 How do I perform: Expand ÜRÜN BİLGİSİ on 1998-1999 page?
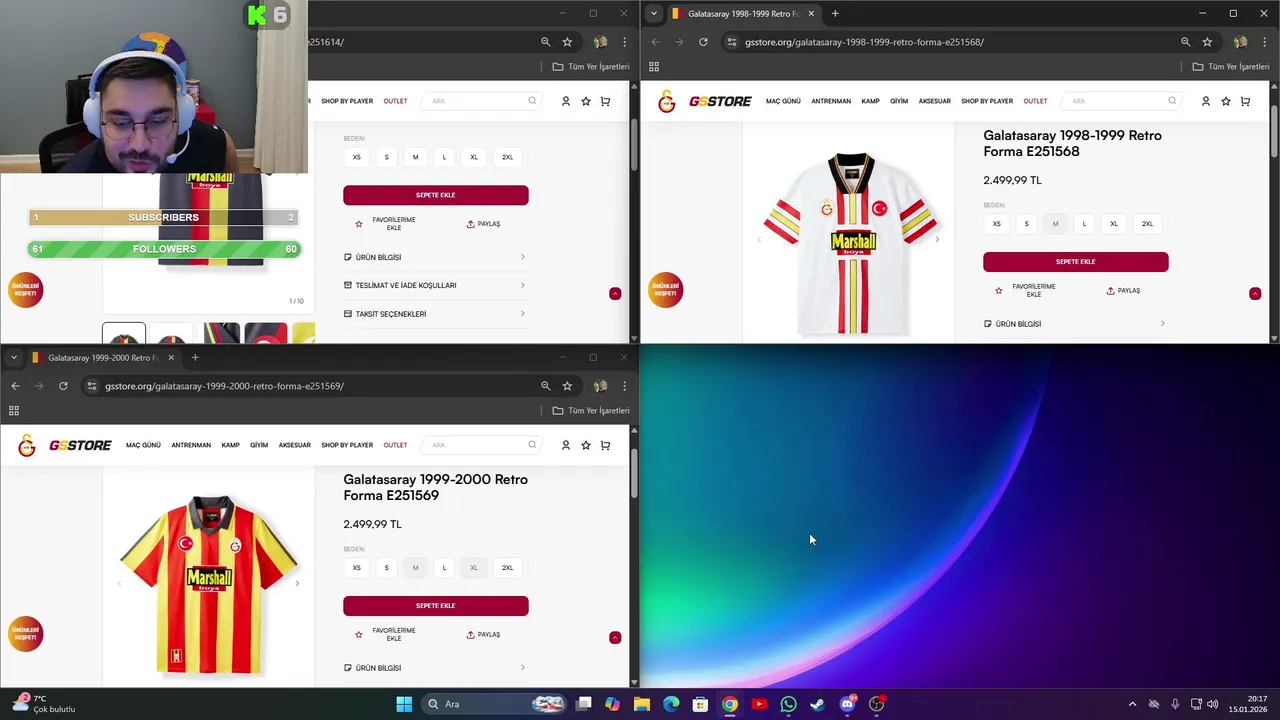click(1075, 324)
